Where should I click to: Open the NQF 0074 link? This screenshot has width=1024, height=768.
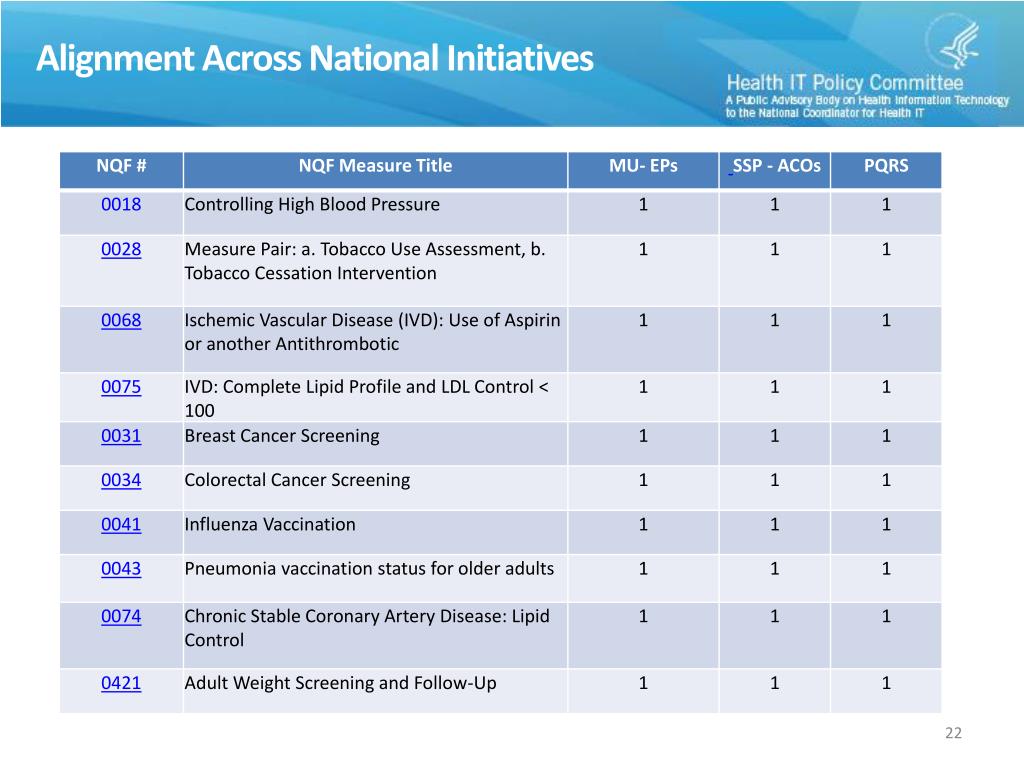coord(121,617)
